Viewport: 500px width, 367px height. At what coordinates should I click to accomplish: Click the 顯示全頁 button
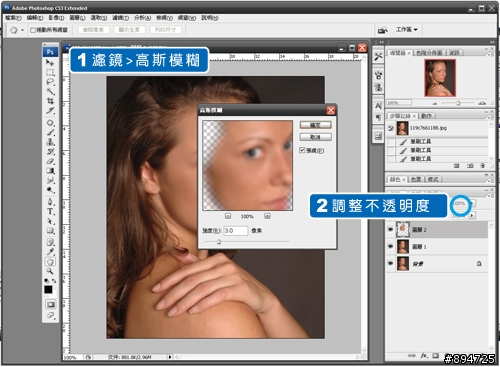point(129,30)
